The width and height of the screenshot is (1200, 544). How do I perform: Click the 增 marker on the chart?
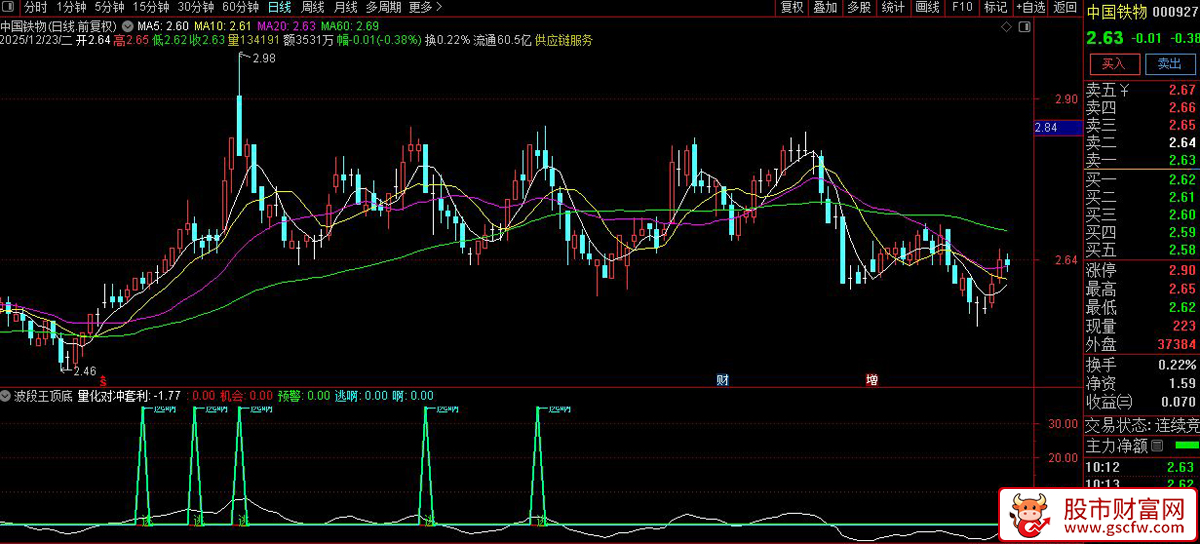(872, 380)
